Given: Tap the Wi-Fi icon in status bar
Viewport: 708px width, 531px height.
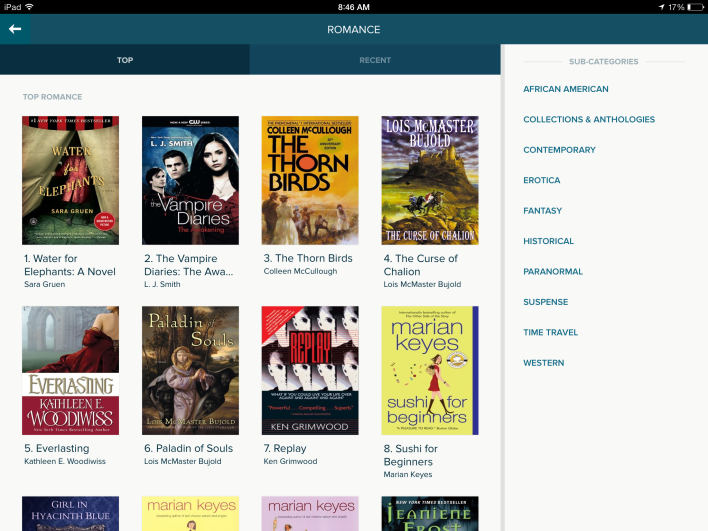Looking at the screenshot, I should pos(29,7).
